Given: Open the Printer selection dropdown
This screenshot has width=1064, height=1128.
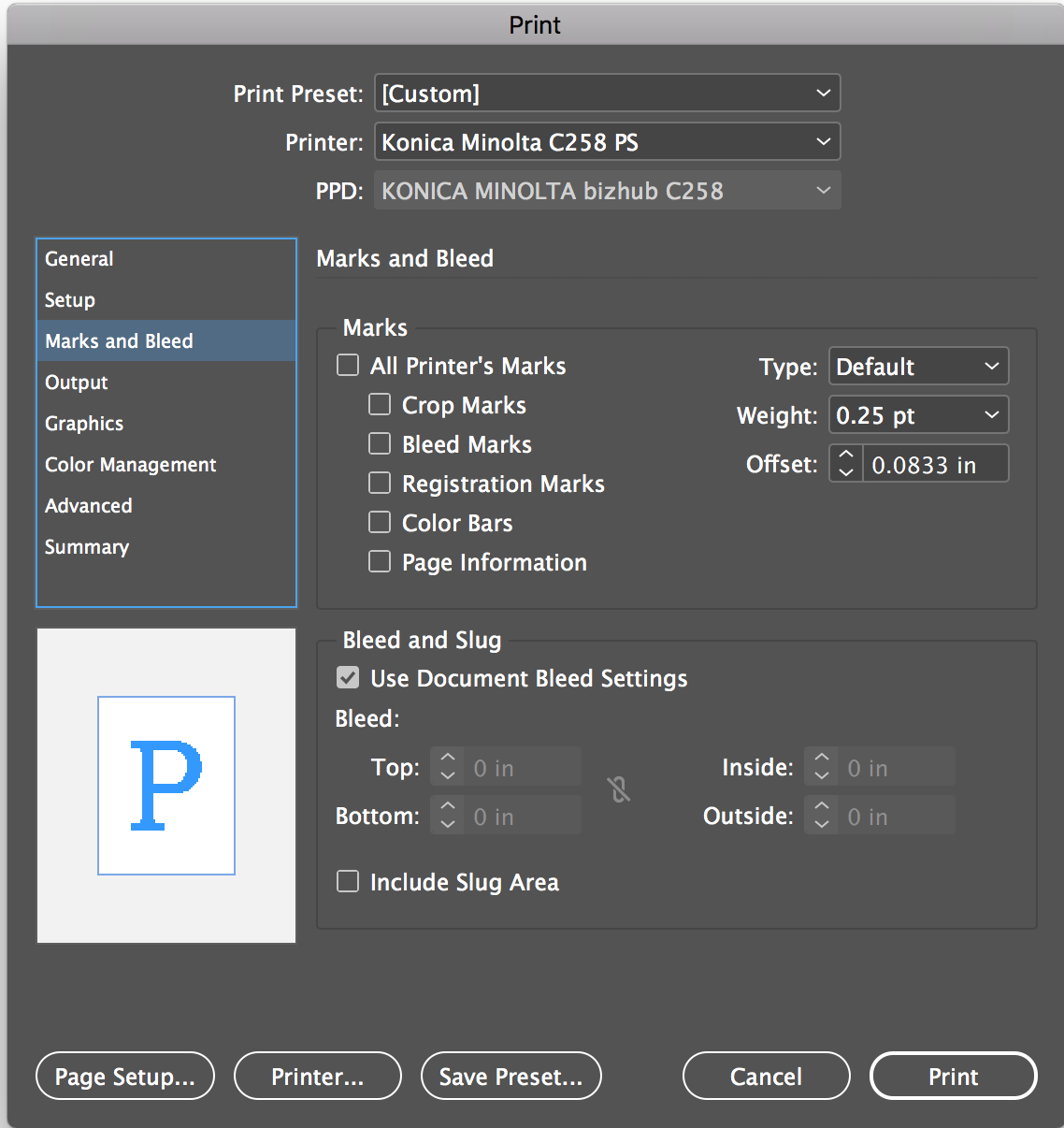Looking at the screenshot, I should coord(607,142).
